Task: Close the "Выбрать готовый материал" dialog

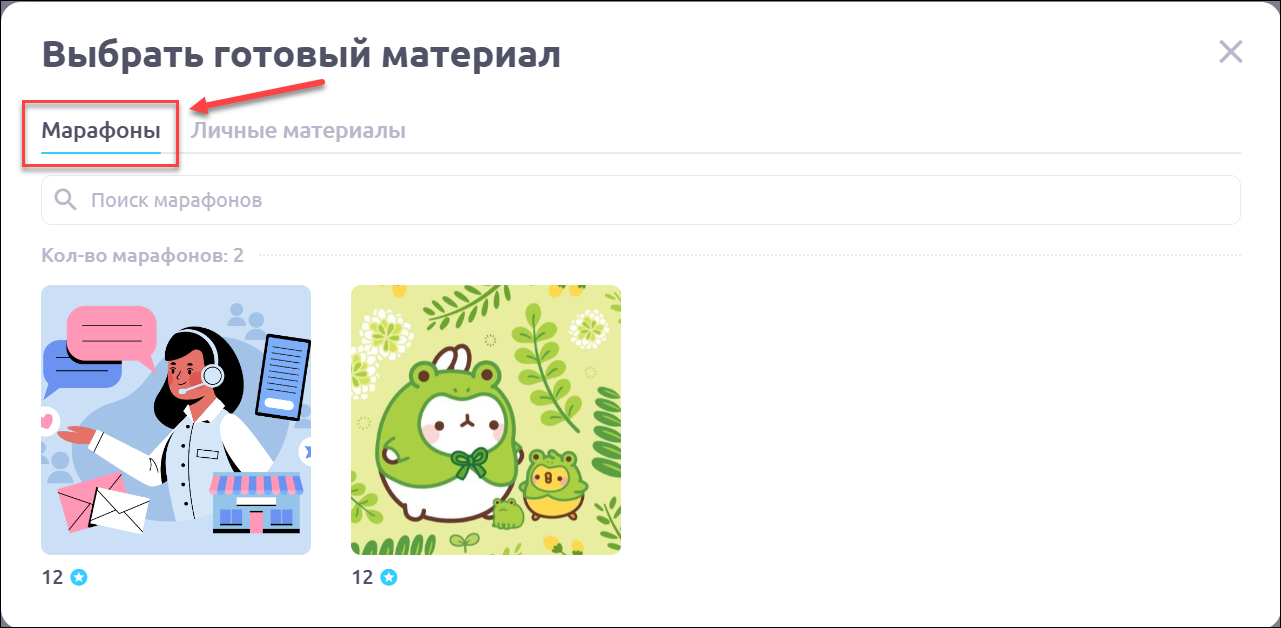Action: click(1230, 52)
